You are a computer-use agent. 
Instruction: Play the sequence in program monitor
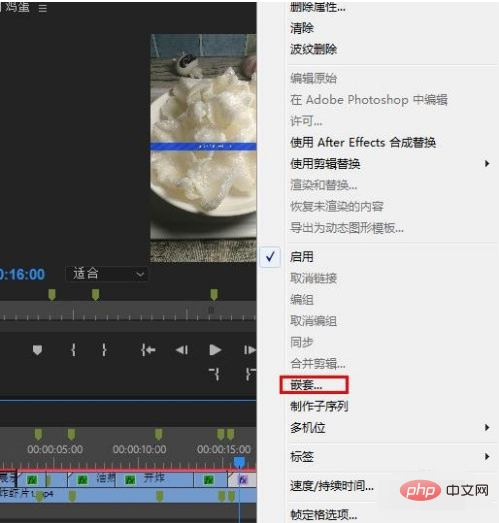coord(215,350)
